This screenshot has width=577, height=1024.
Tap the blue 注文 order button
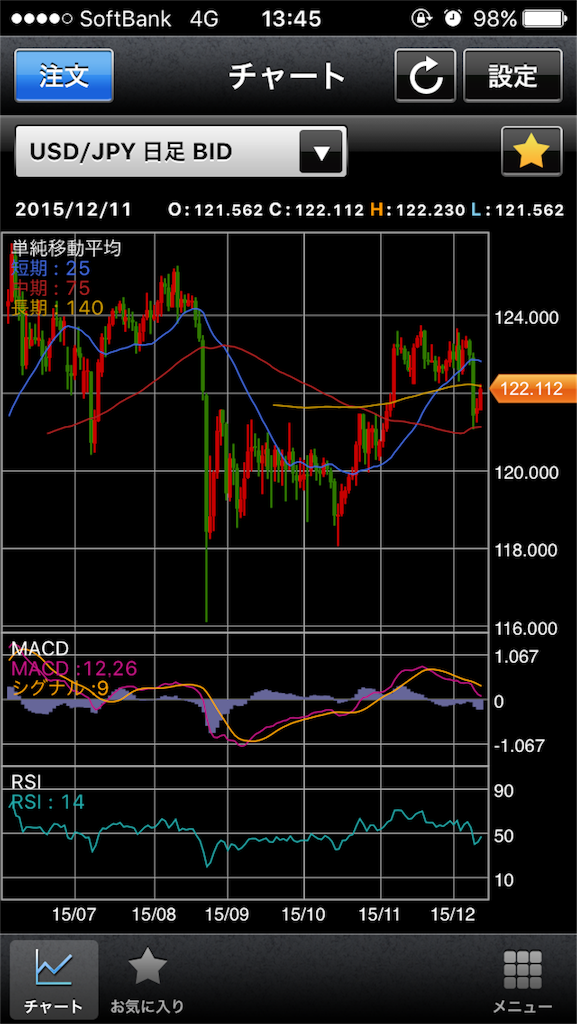coord(63,76)
